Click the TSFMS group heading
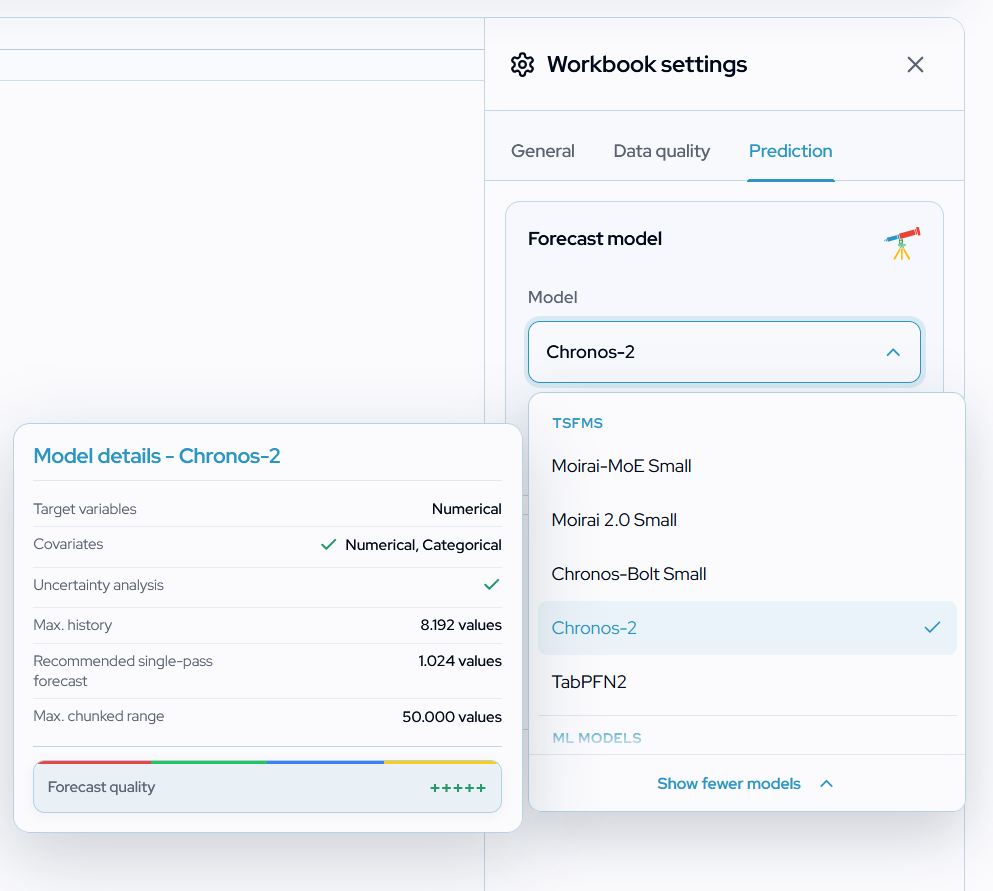The image size is (993, 891). tap(577, 423)
